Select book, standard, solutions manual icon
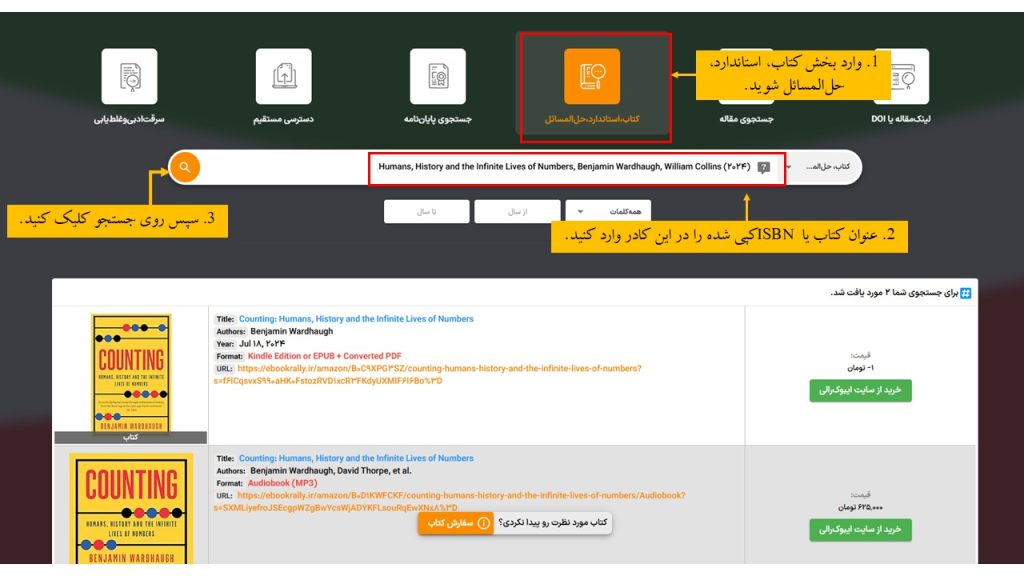This screenshot has width=1024, height=576. click(592, 76)
